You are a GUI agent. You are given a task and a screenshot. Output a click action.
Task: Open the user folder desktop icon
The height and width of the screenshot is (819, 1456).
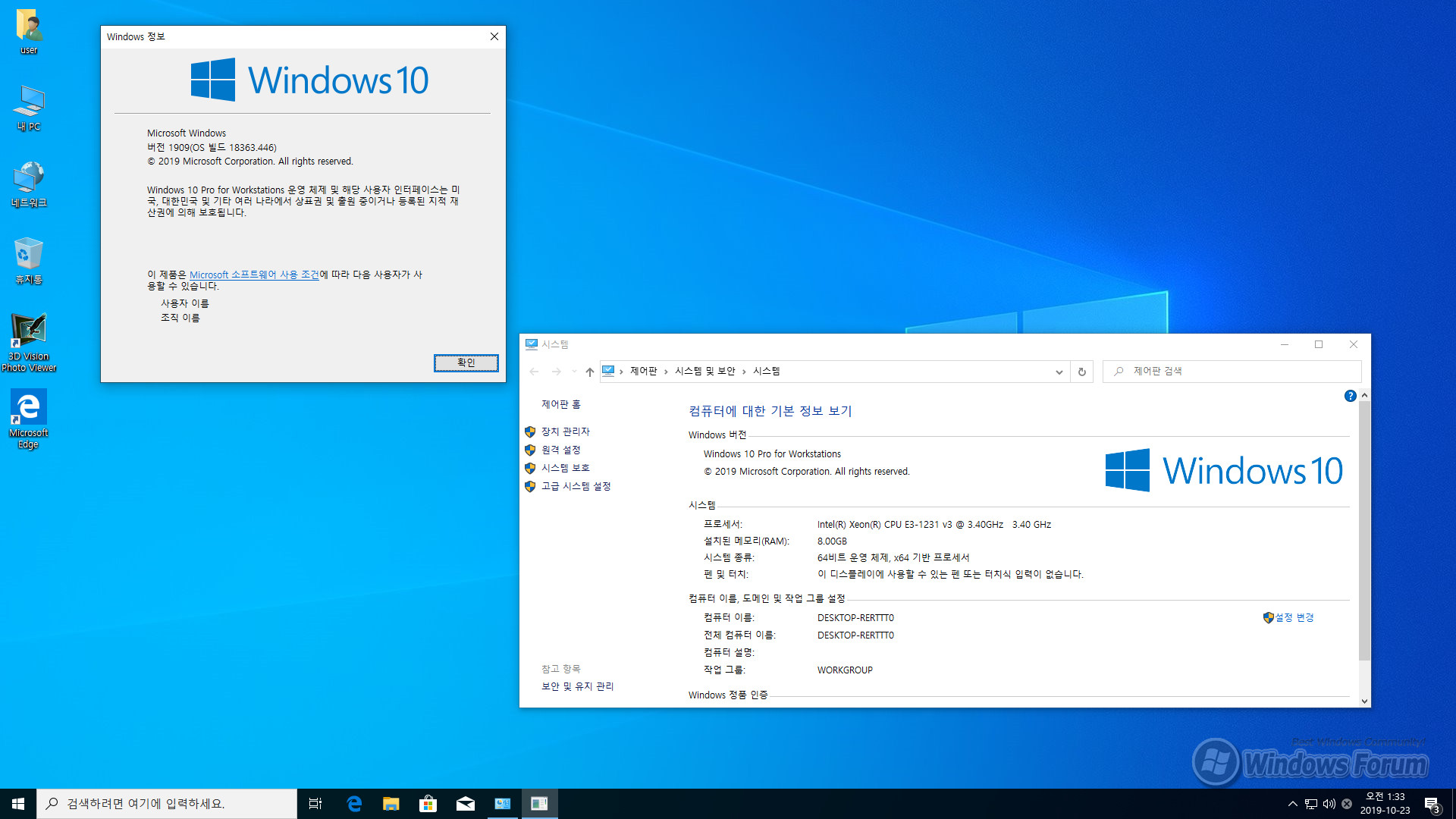coord(29,32)
